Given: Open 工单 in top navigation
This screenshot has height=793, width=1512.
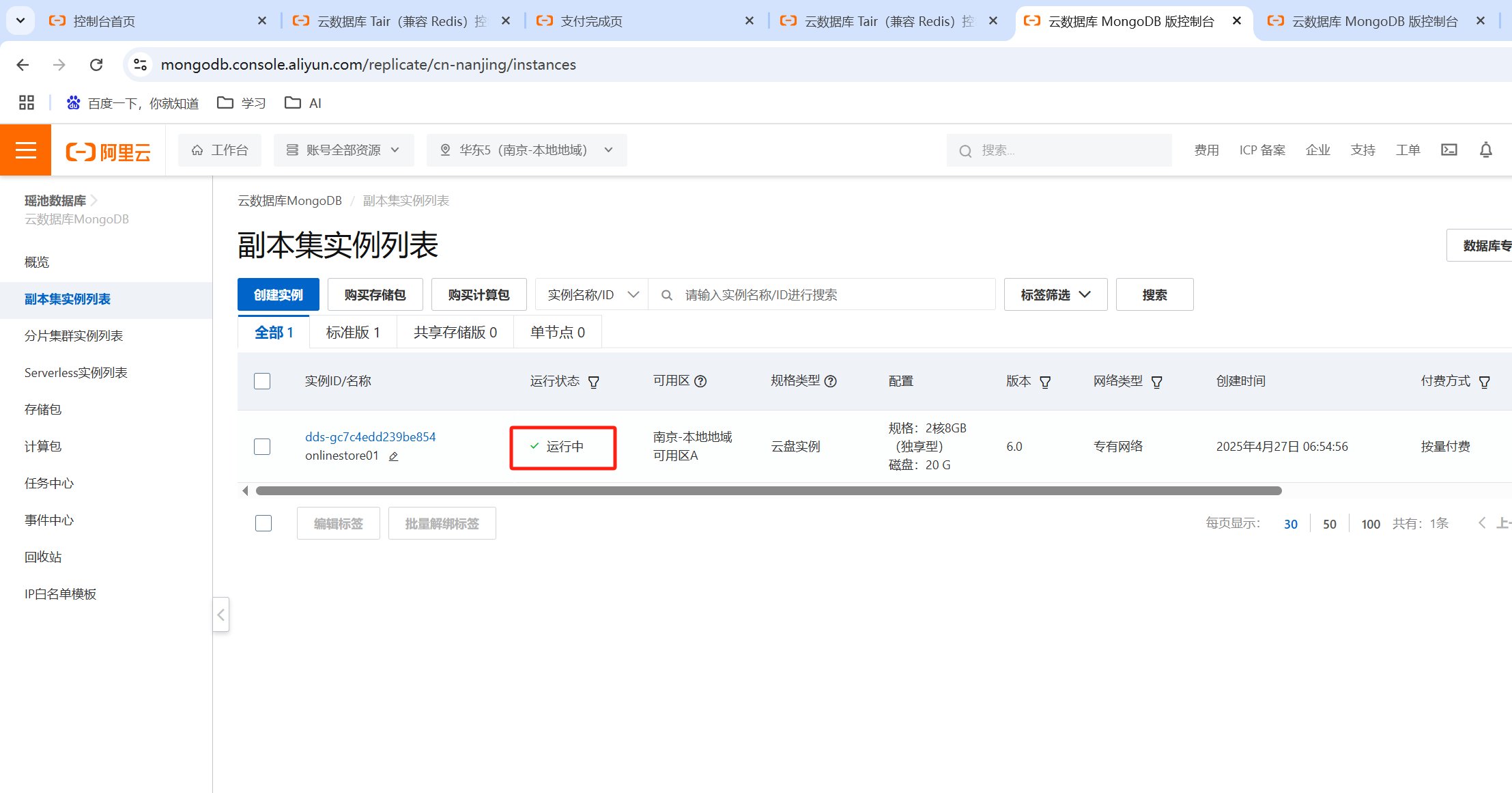Looking at the screenshot, I should pyautogui.click(x=1408, y=150).
